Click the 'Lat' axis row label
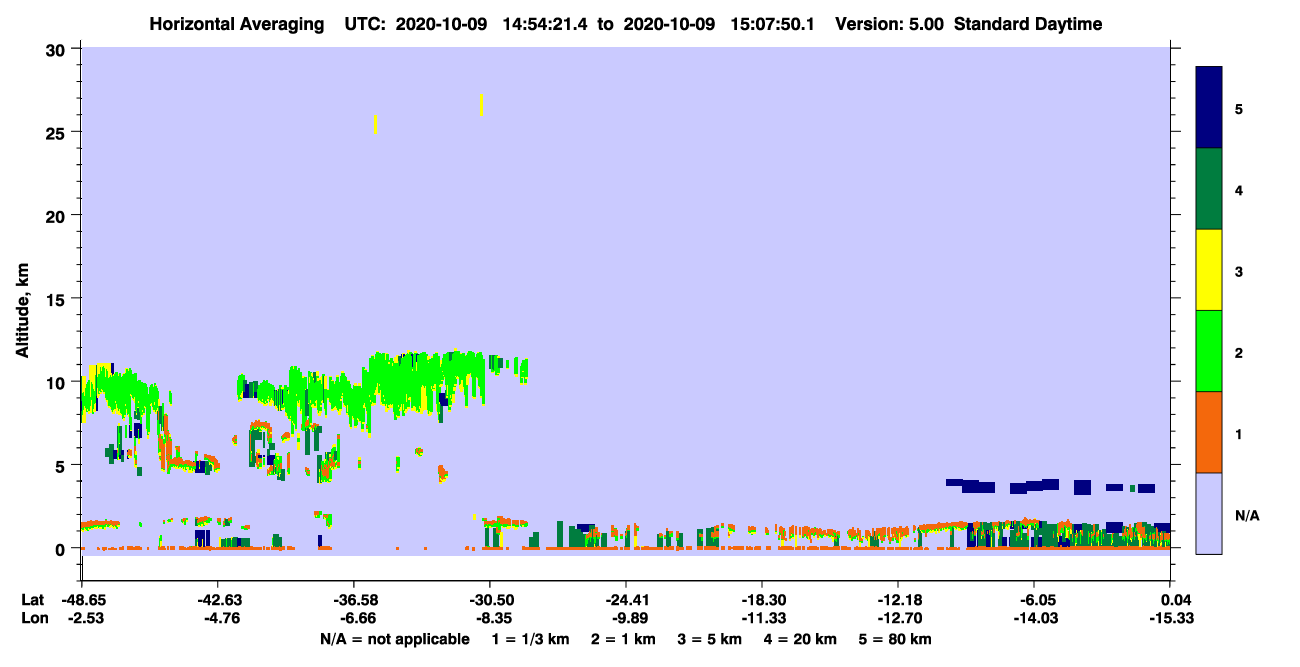Image resolution: width=1300 pixels, height=667 pixels. click(34, 599)
